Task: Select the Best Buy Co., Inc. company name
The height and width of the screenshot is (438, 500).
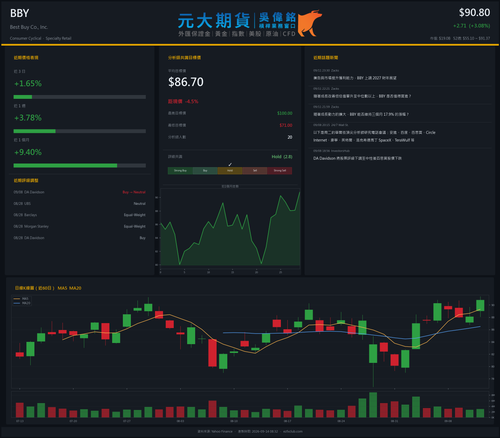Action: click(x=29, y=27)
